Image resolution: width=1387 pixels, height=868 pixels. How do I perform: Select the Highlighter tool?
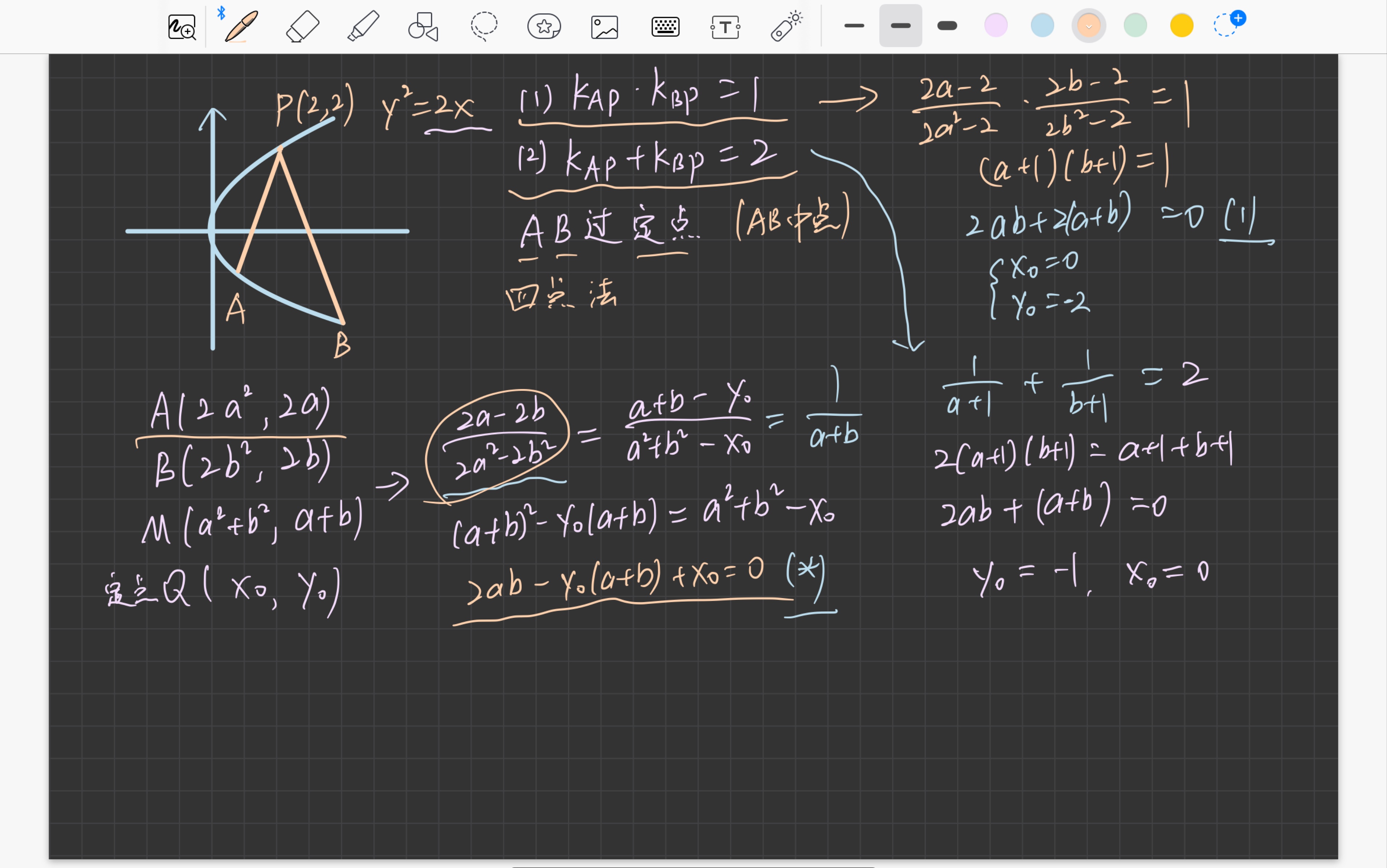(363, 26)
